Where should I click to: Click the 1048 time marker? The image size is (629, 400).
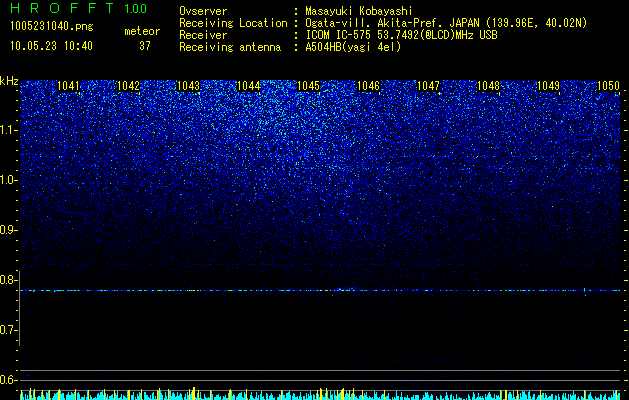pyautogui.click(x=488, y=86)
